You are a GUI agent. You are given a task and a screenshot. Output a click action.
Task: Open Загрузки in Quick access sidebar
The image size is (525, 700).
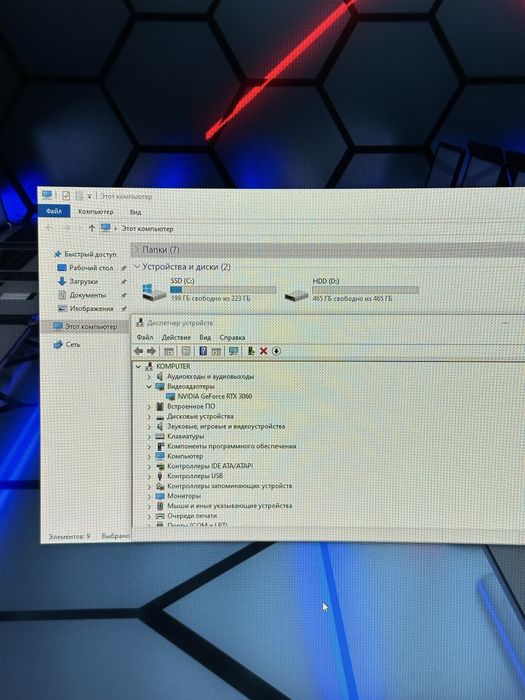(83, 281)
